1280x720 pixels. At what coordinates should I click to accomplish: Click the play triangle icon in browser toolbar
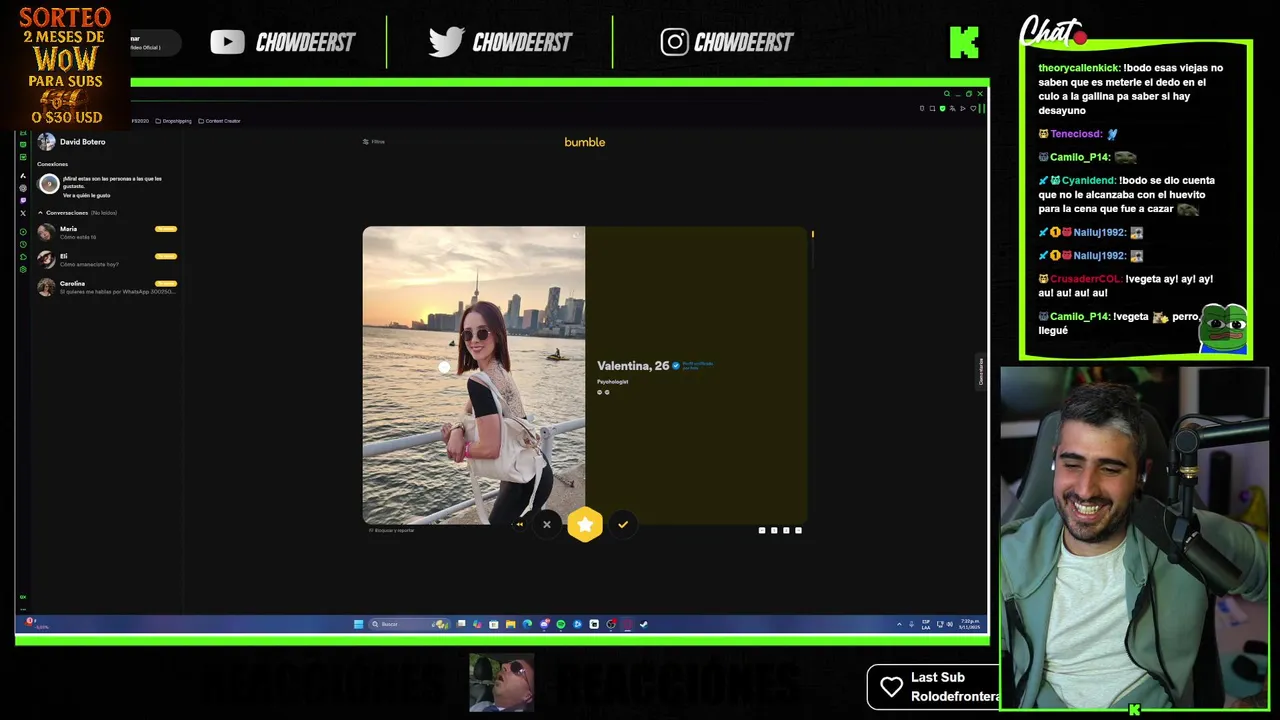[963, 108]
